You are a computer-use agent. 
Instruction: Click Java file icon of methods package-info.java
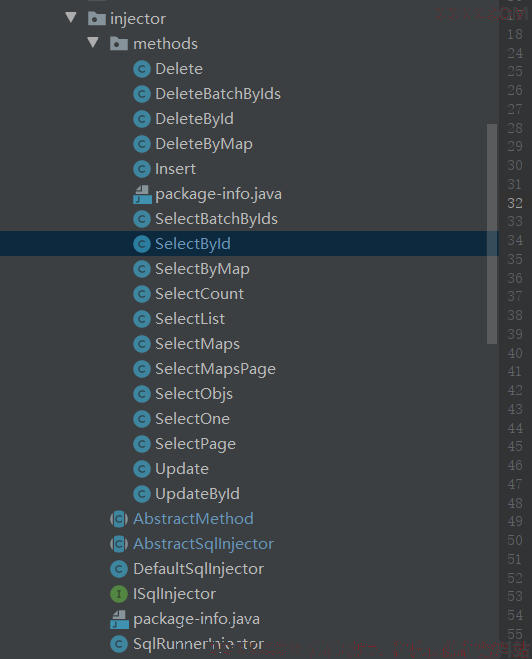tap(142, 194)
